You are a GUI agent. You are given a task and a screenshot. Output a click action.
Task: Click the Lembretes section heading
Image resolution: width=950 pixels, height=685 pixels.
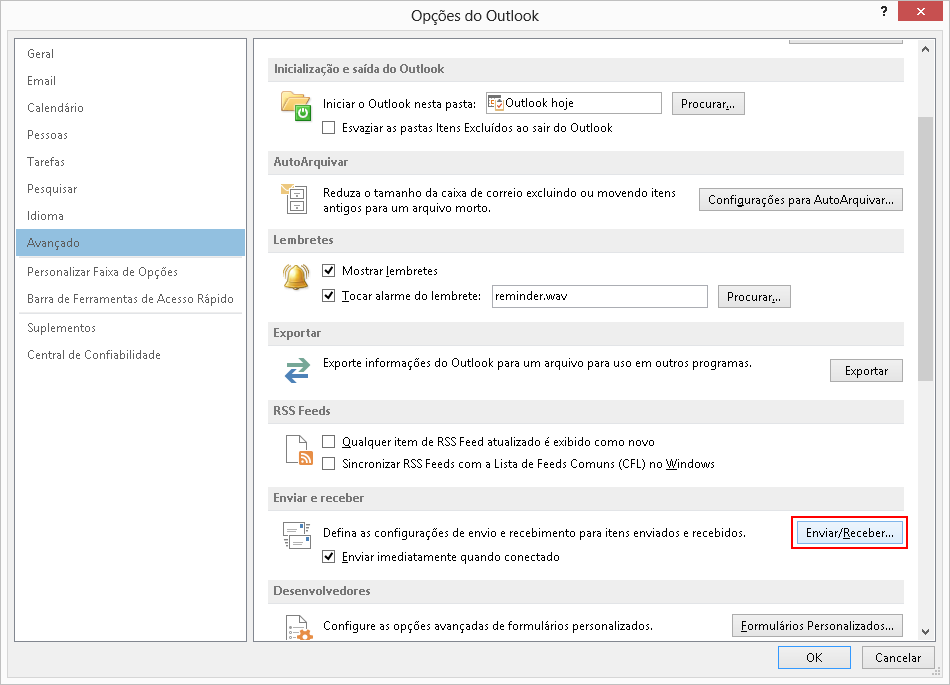click(303, 240)
